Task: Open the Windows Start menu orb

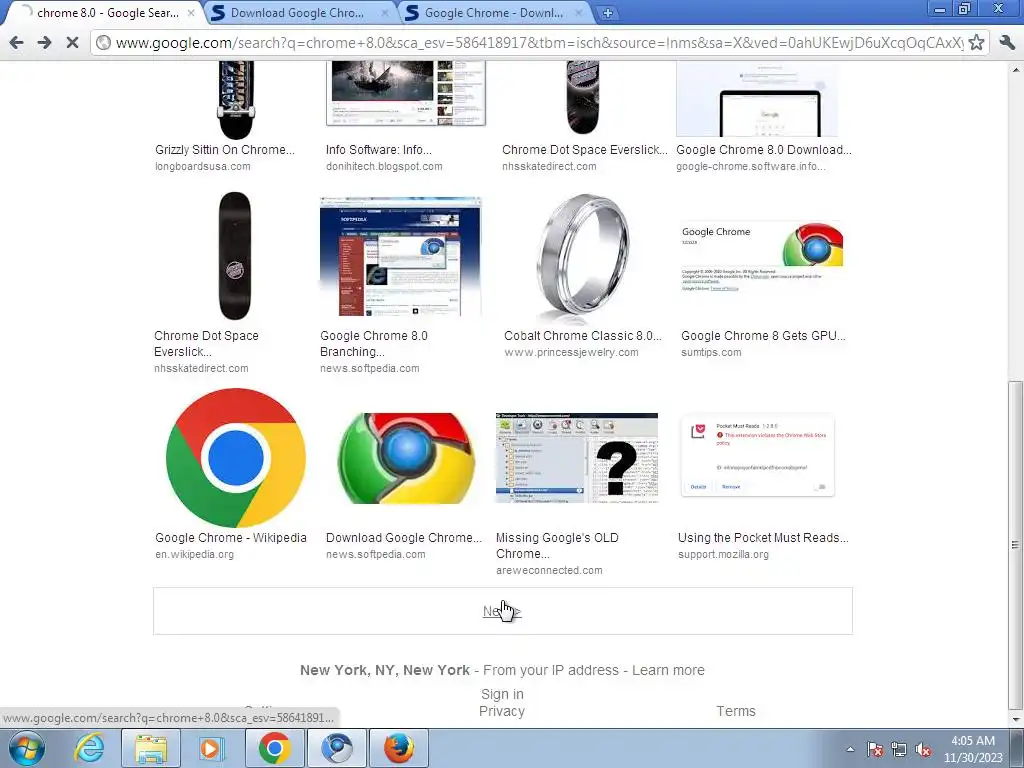Action: click(27, 748)
